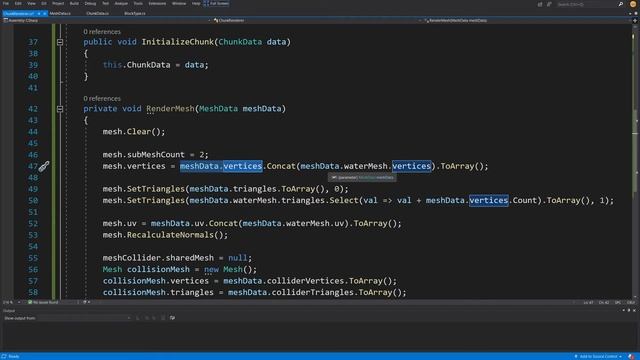
Task: Click the Live Share icon beside the search box
Action: (x=540, y=4)
